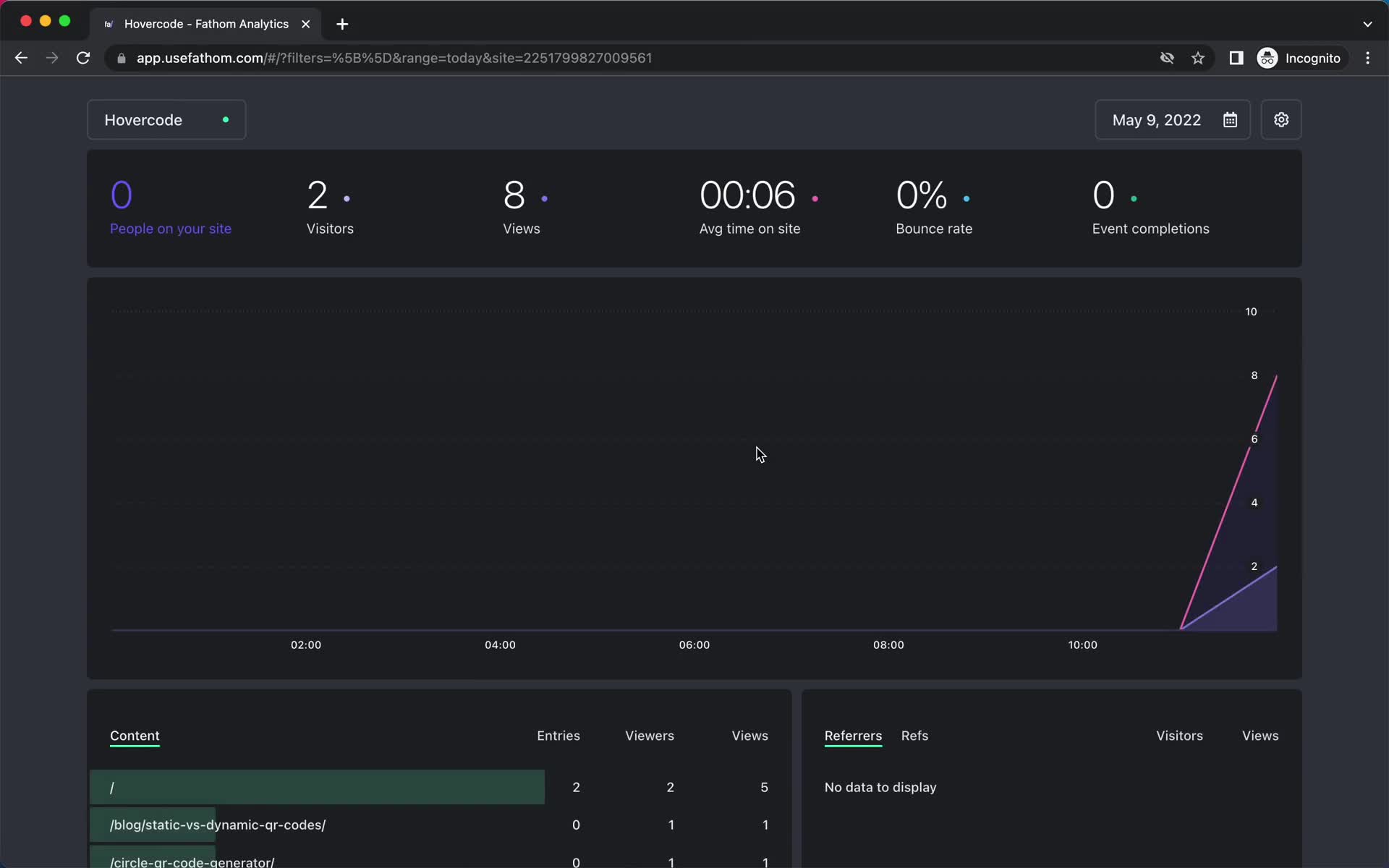Open the Hovercode site selector

(x=166, y=119)
